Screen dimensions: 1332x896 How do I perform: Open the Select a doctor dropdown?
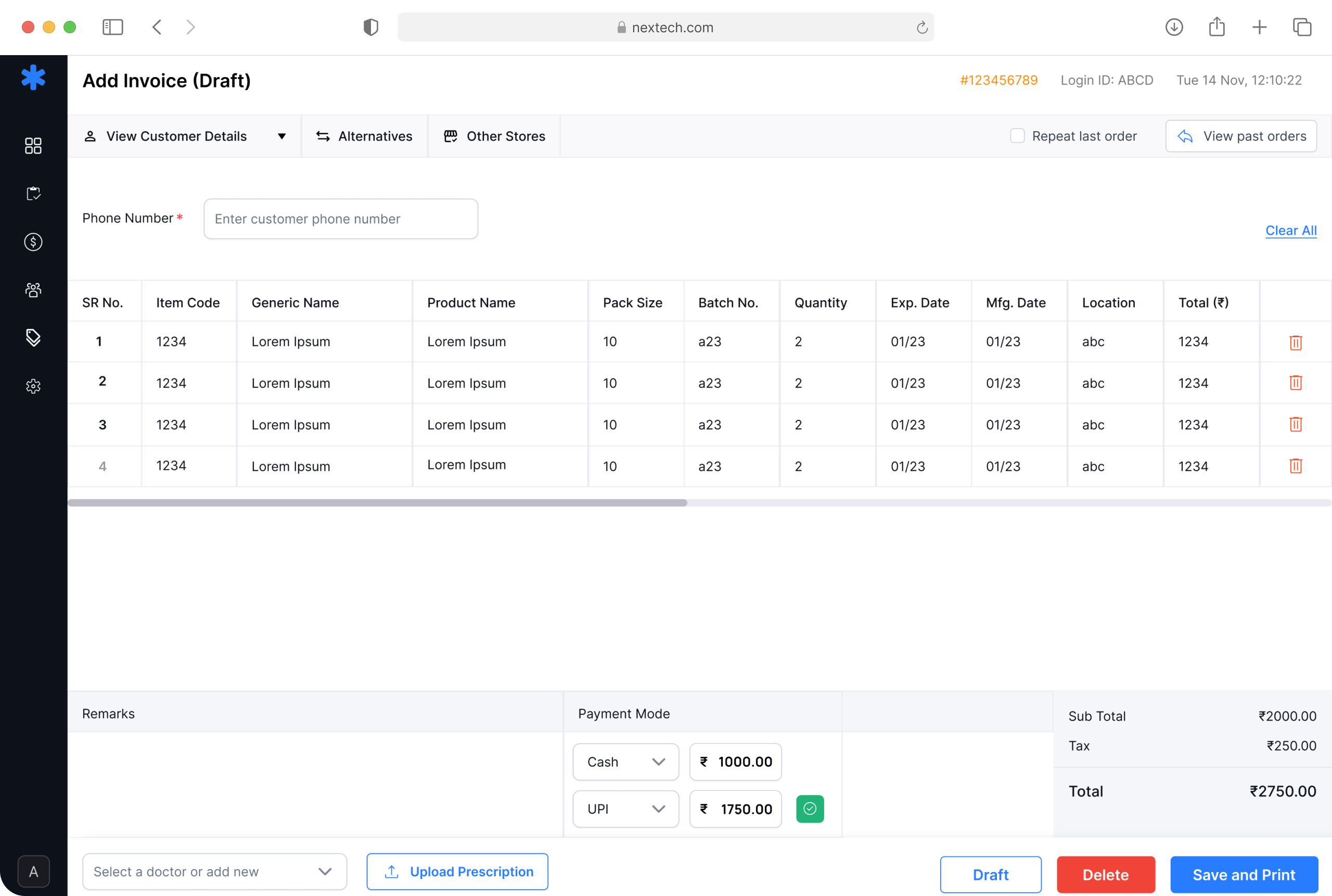(x=215, y=872)
